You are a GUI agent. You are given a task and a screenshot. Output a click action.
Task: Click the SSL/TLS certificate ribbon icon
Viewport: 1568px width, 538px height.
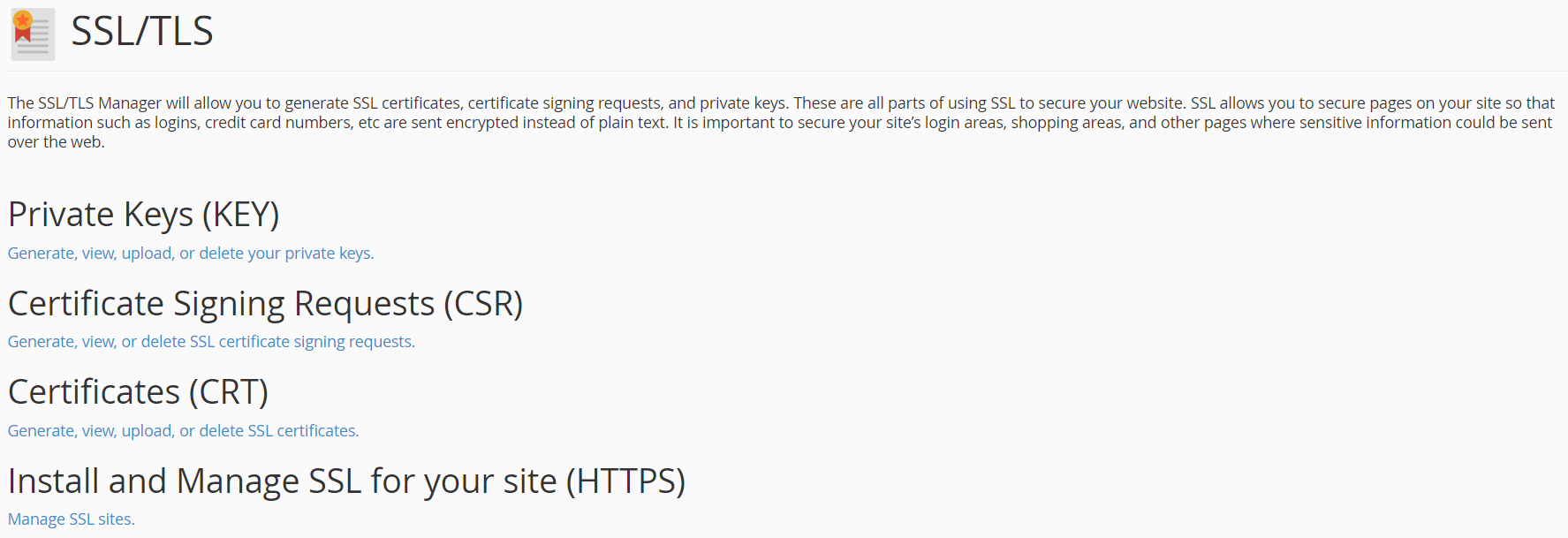33,34
